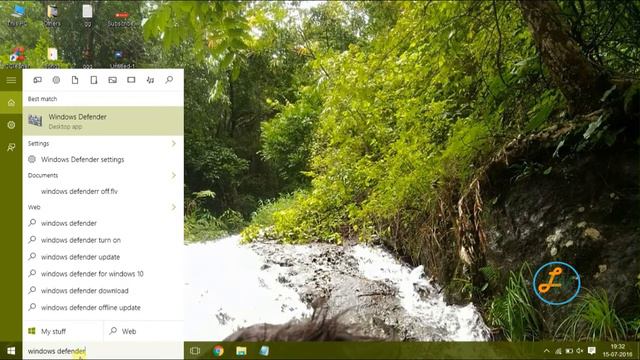
Task: Expand the Settings results category
Action: (173, 144)
